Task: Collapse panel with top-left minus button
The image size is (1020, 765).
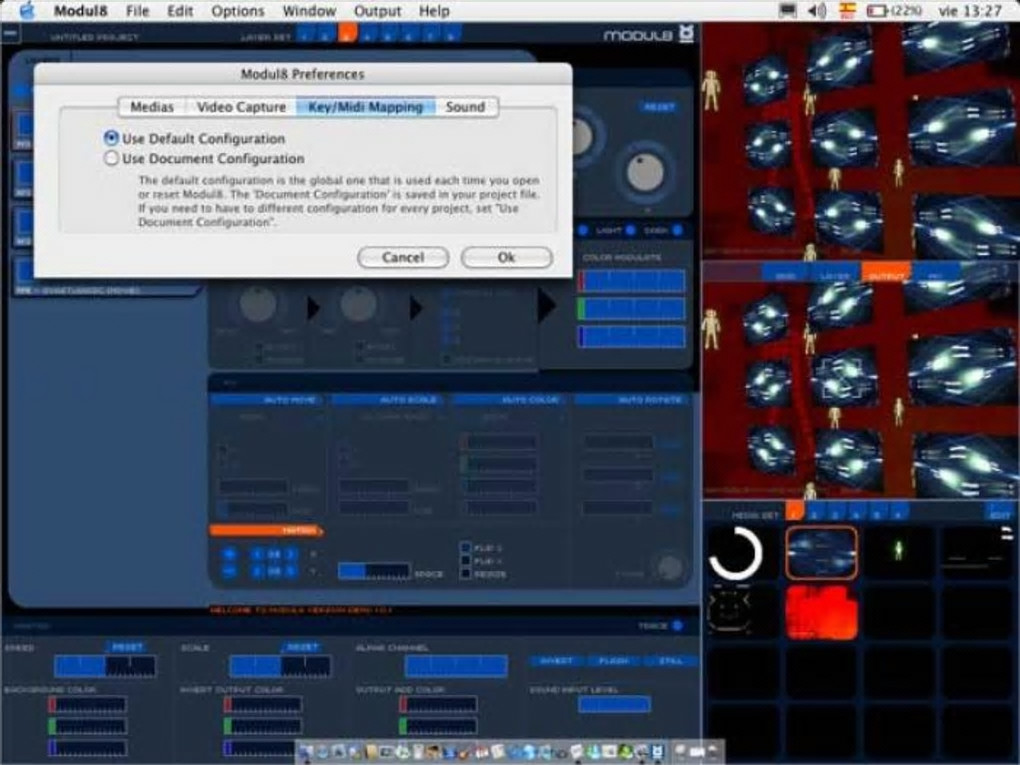Action: 11,32
